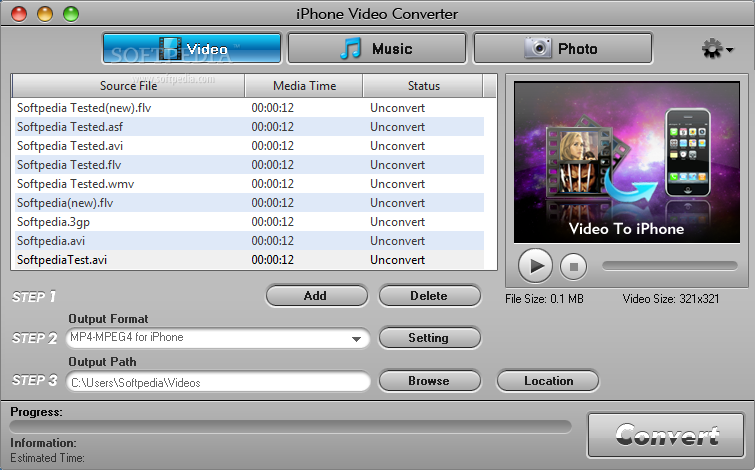Select the Softpedia Tested.flv row

pyautogui.click(x=248, y=165)
